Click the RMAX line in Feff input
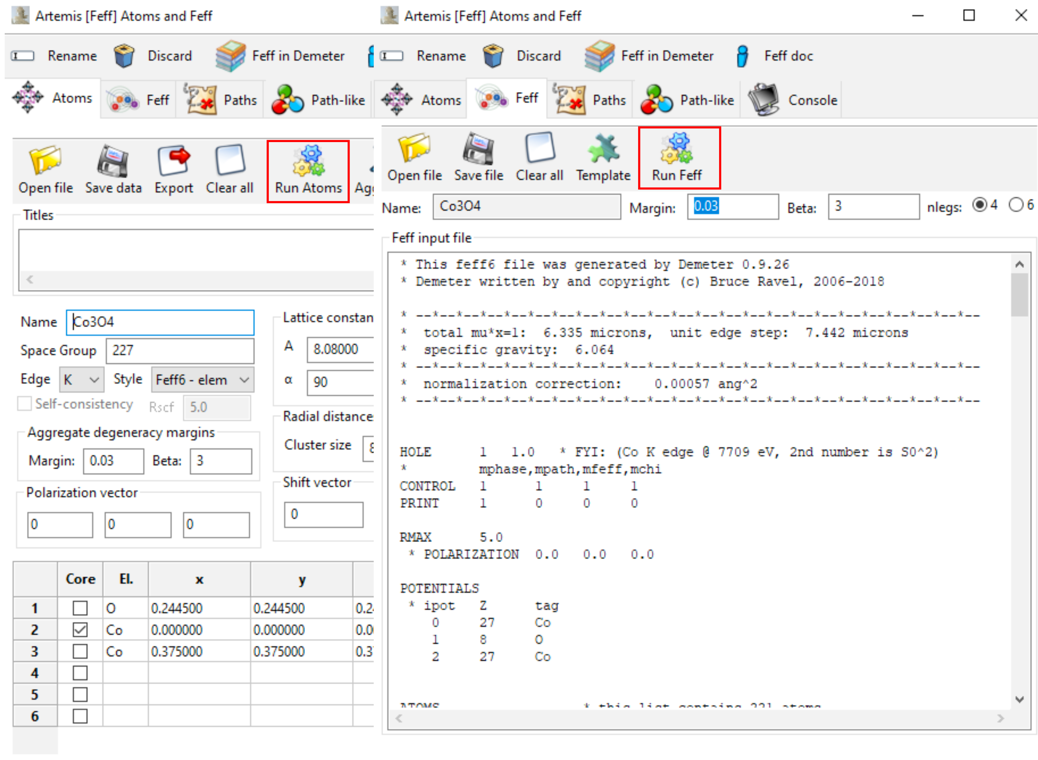This screenshot has height=760, width=1038. [451, 537]
